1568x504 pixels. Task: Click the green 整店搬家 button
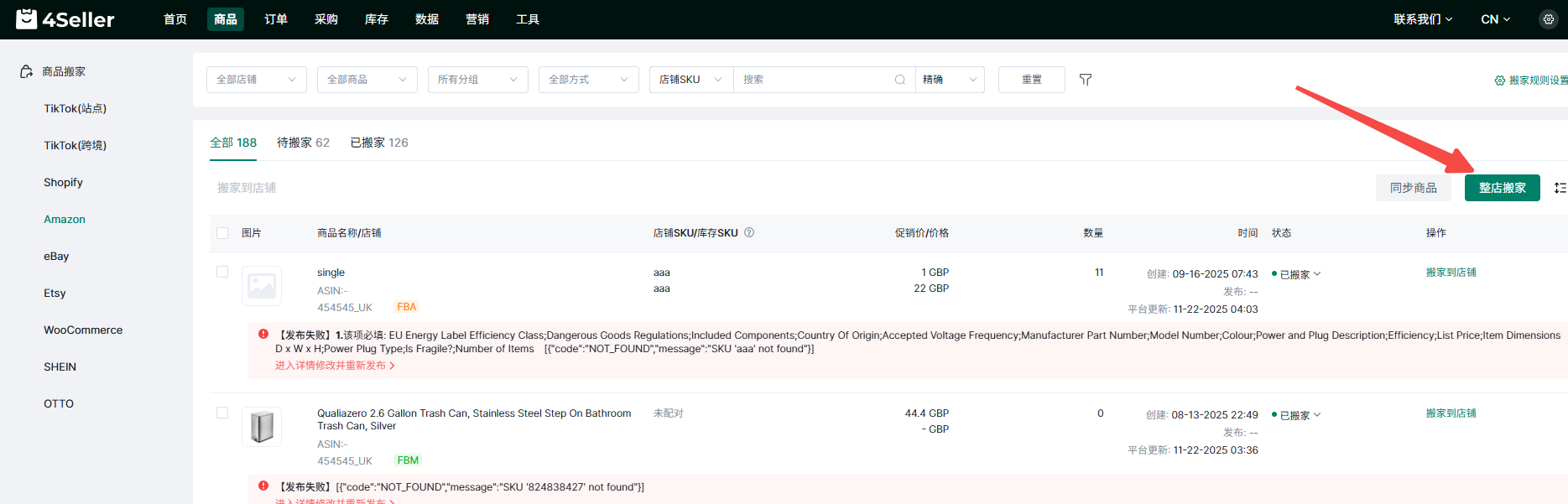coord(1502,188)
